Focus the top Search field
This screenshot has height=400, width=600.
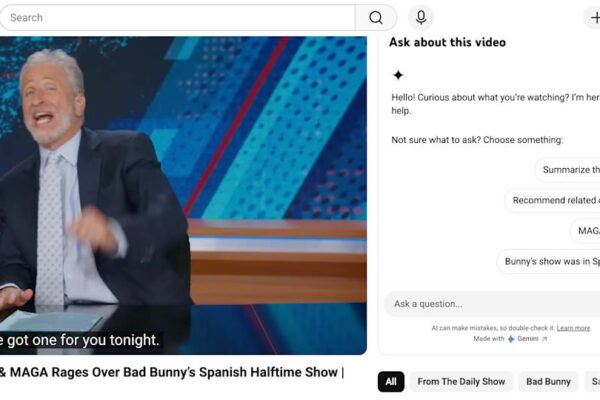[x=178, y=18]
